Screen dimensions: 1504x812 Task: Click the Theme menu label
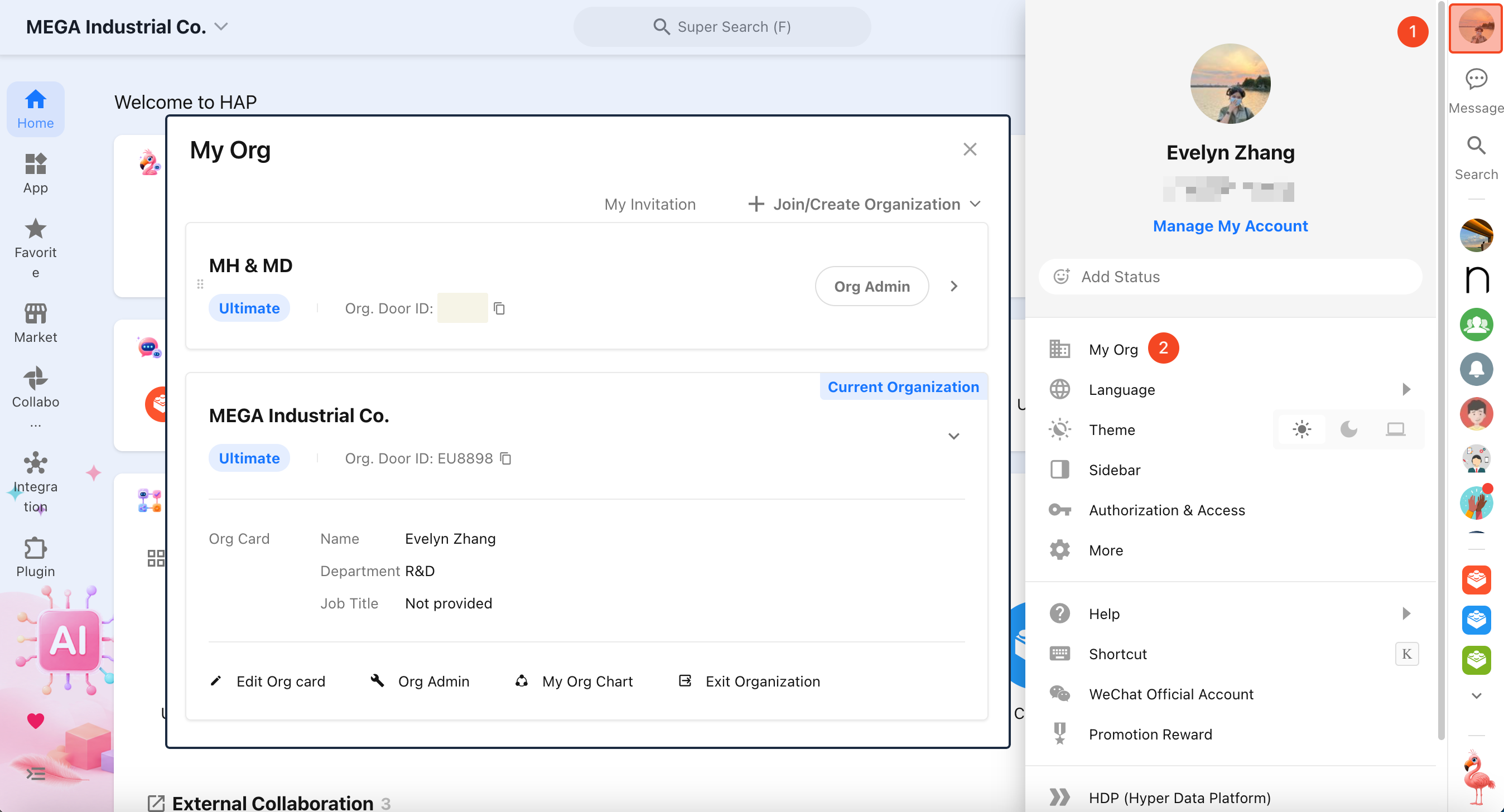point(1112,429)
